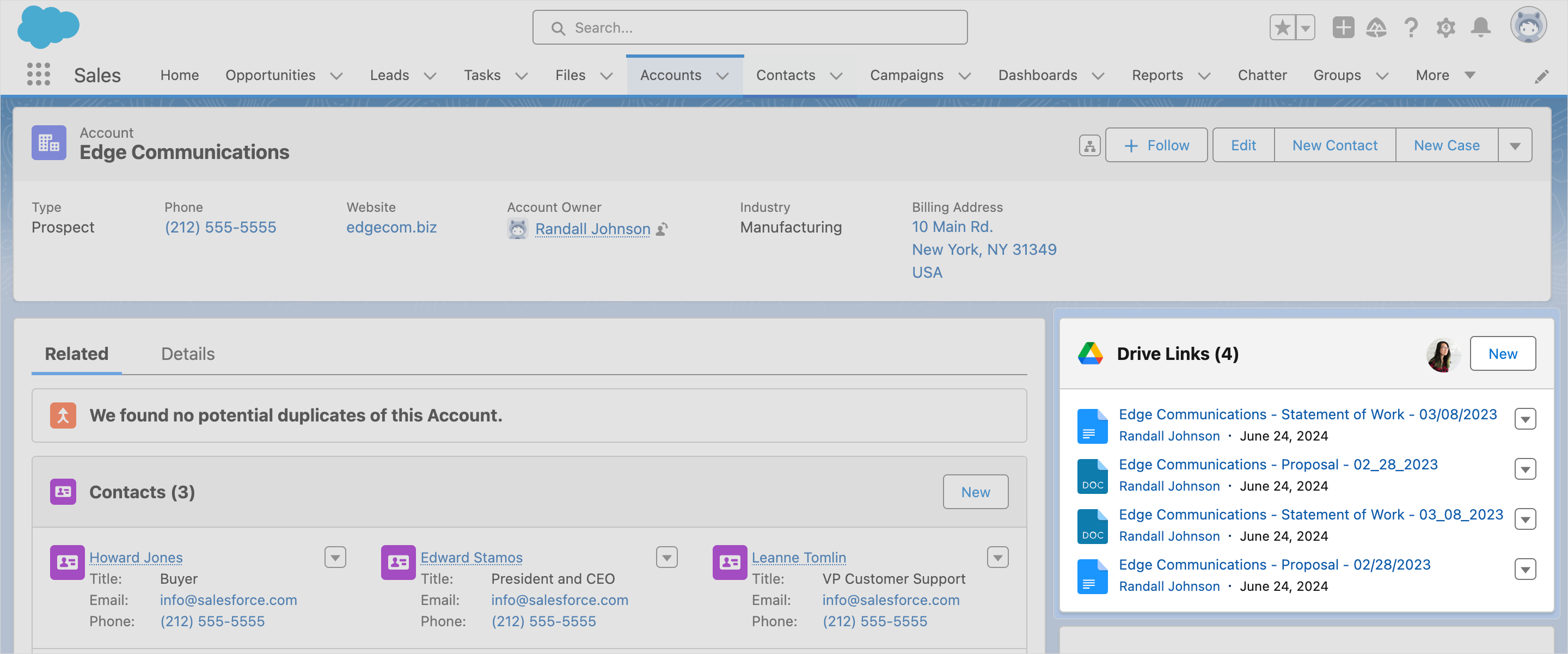Open the Chatter tab
This screenshot has height=654, width=1568.
[1262, 76]
